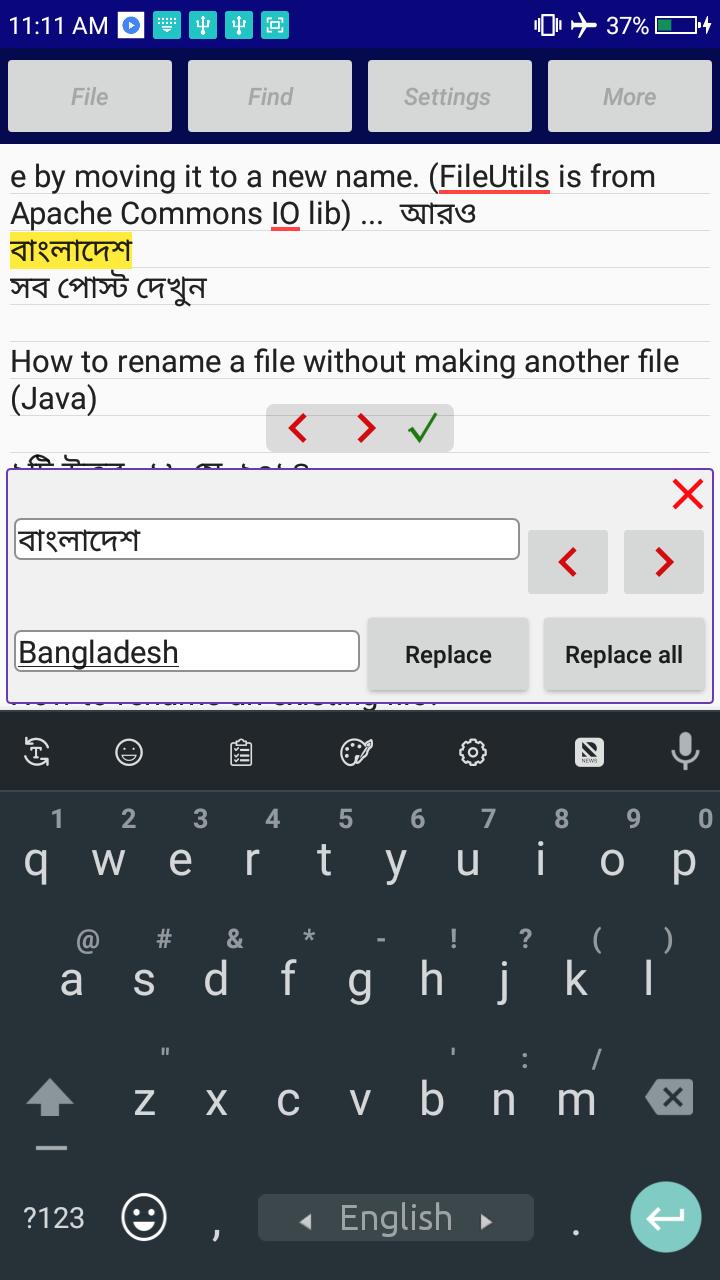The width and height of the screenshot is (720, 1280).
Task: Open keyboard theme palette icon
Action: pos(357,752)
